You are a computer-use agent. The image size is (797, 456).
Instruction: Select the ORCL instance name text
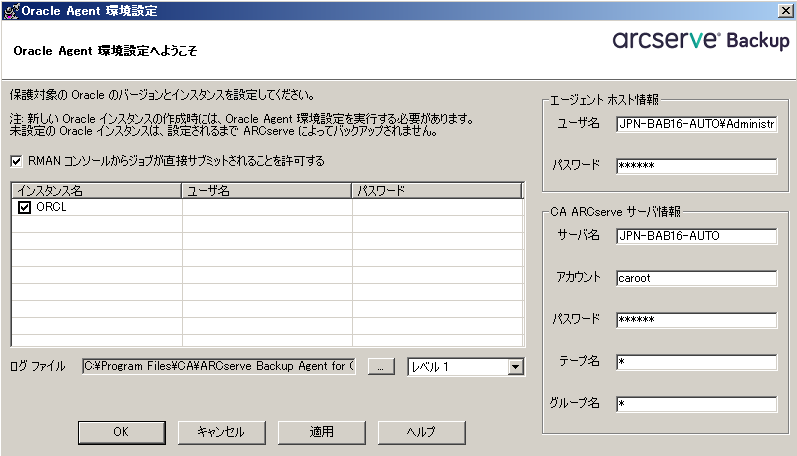[51, 207]
